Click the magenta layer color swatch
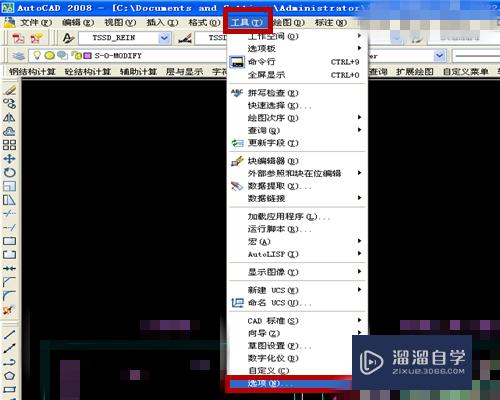 point(87,56)
